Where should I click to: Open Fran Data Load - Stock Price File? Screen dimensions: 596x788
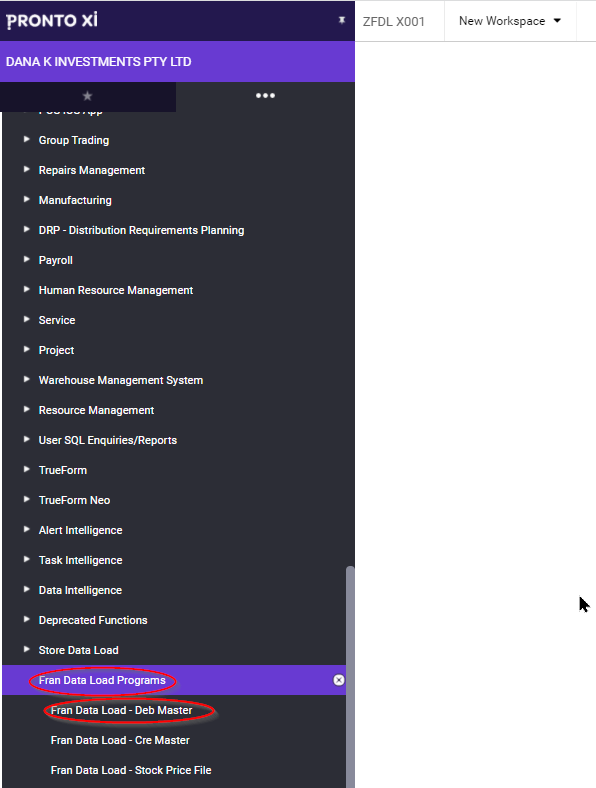131,770
